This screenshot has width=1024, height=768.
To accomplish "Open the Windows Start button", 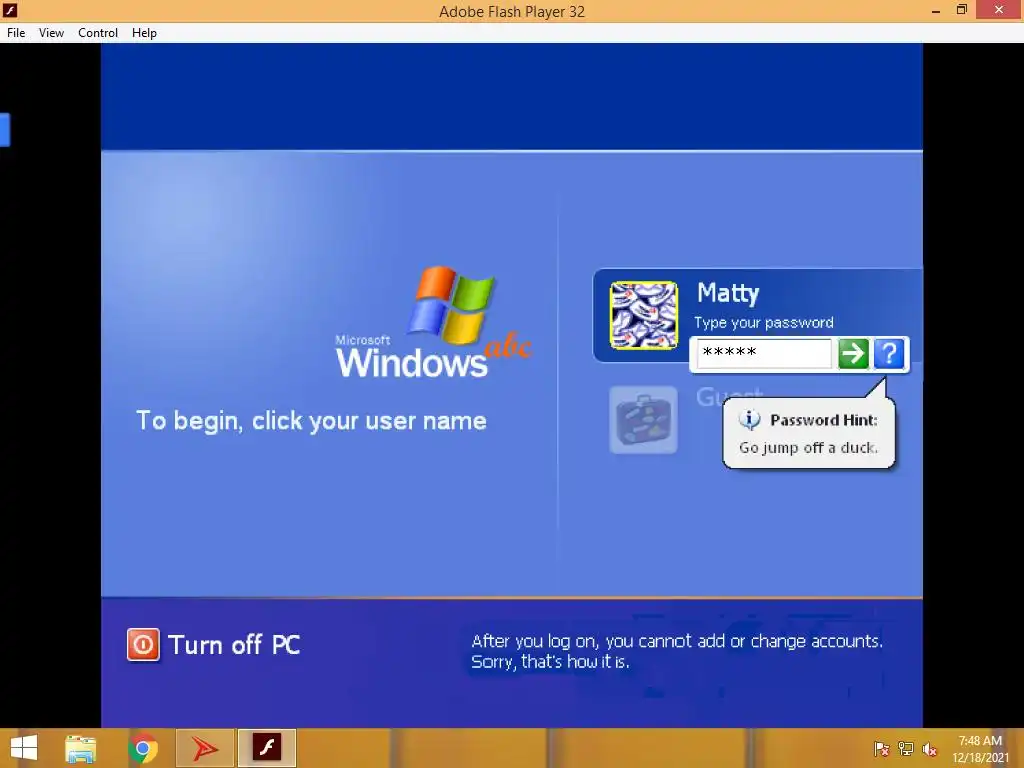I will tap(24, 748).
